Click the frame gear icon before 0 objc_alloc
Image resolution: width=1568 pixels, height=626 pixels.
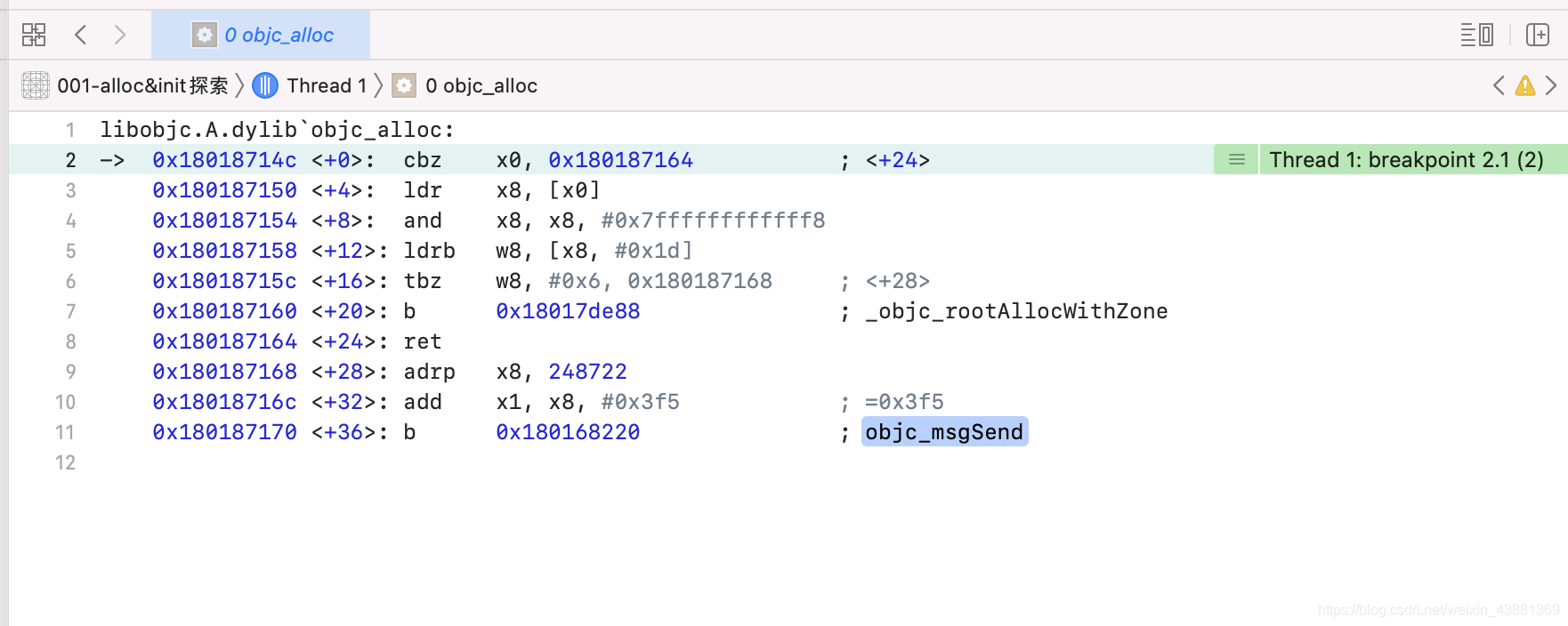[404, 85]
